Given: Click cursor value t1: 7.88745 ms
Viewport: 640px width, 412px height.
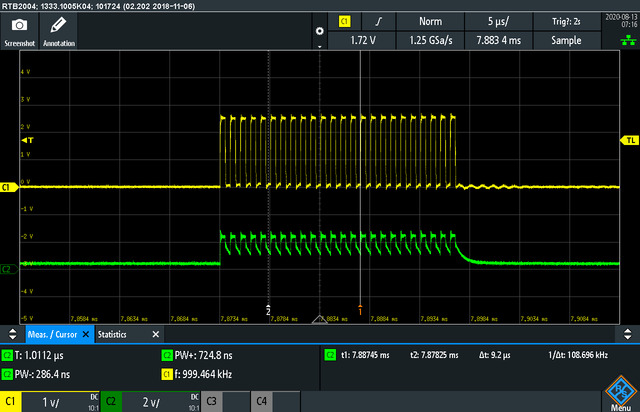Looking at the screenshot, I should click(x=365, y=355).
